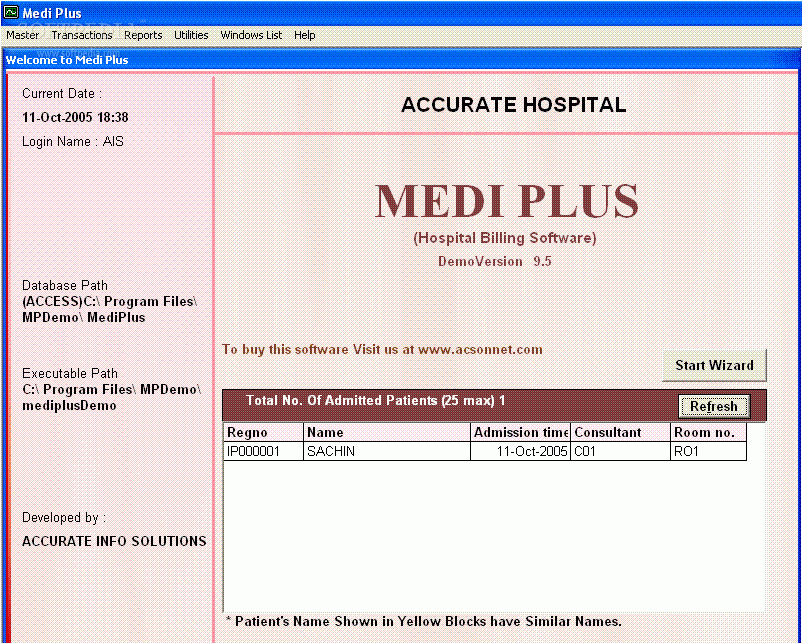Refresh the admitted patients list
Viewport: 802px width, 643px height.
point(714,407)
